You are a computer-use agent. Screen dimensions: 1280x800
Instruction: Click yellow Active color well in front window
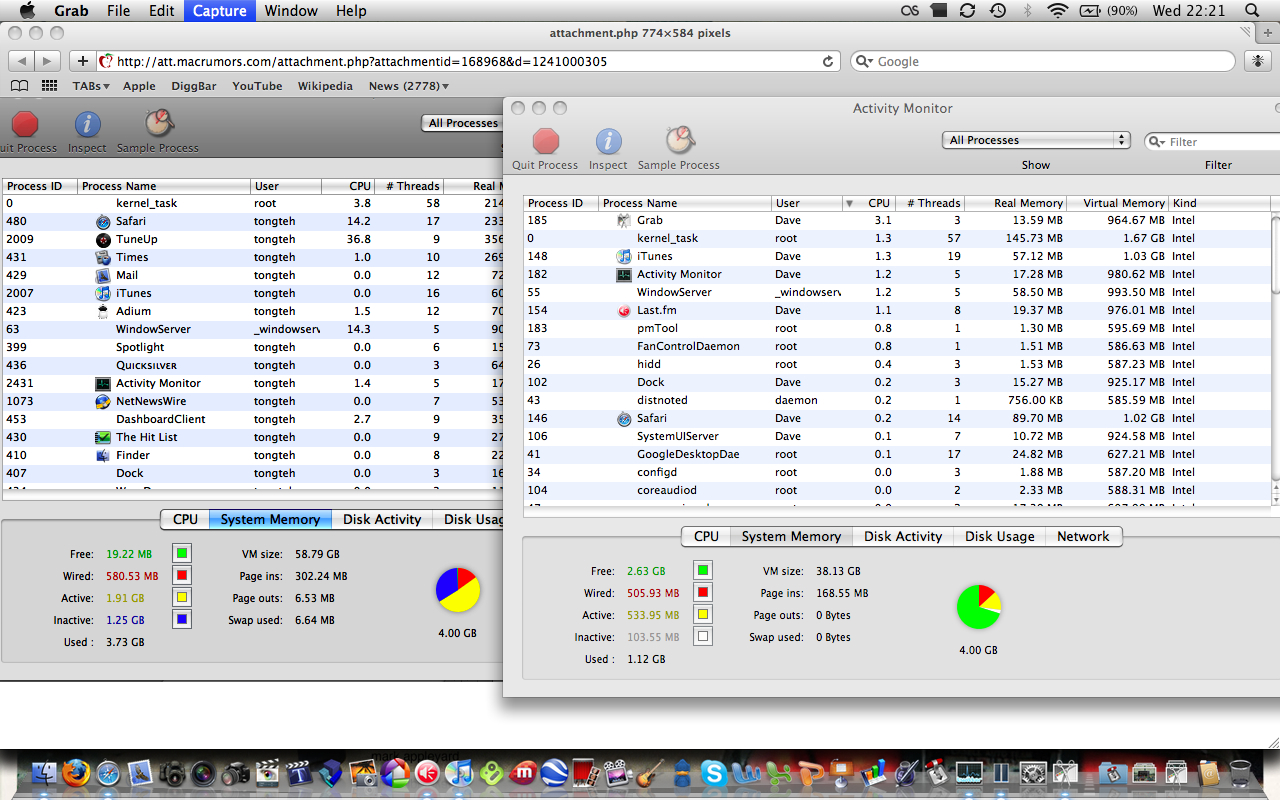703,615
